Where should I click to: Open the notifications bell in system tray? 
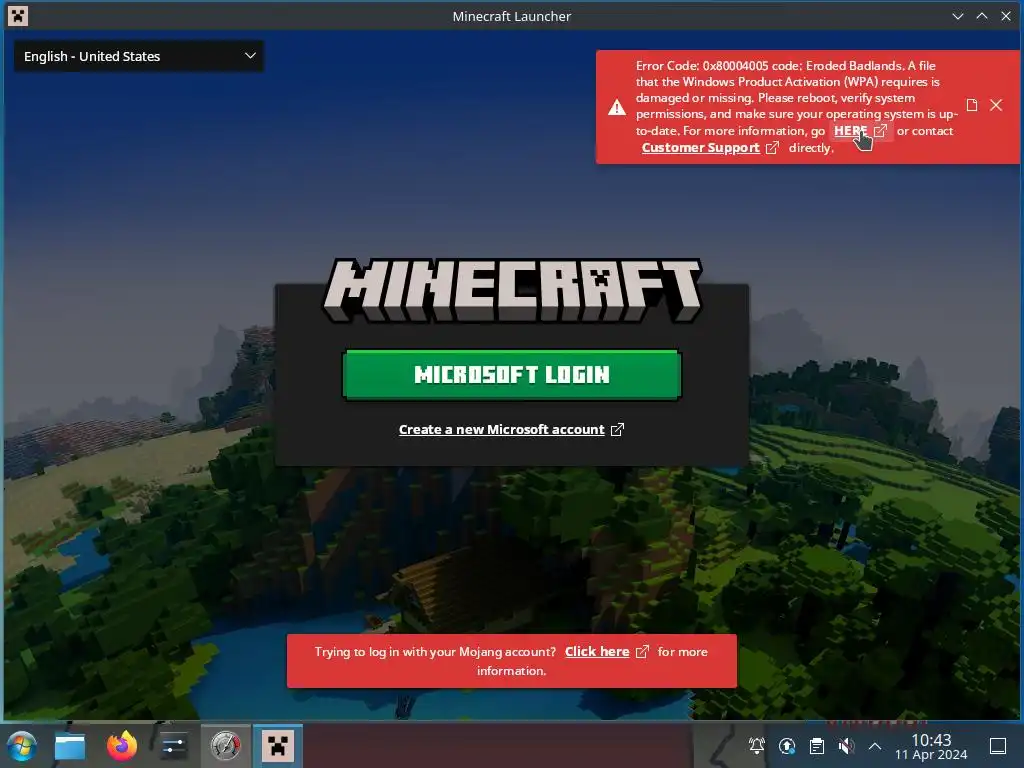(x=757, y=746)
